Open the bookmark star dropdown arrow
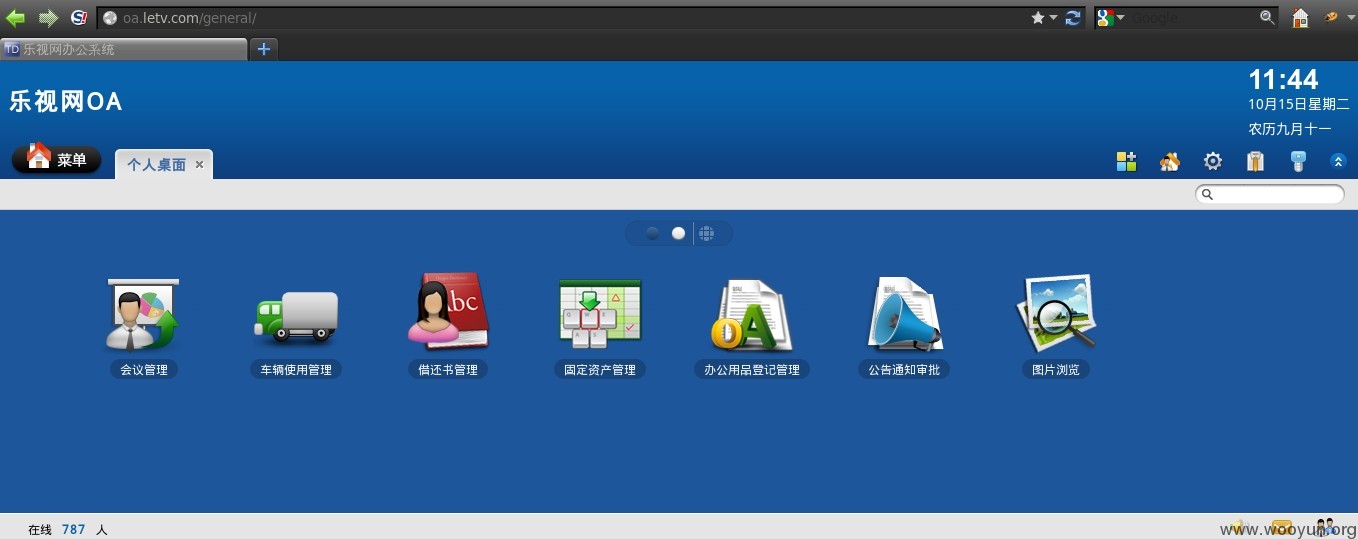 pyautogui.click(x=1053, y=18)
